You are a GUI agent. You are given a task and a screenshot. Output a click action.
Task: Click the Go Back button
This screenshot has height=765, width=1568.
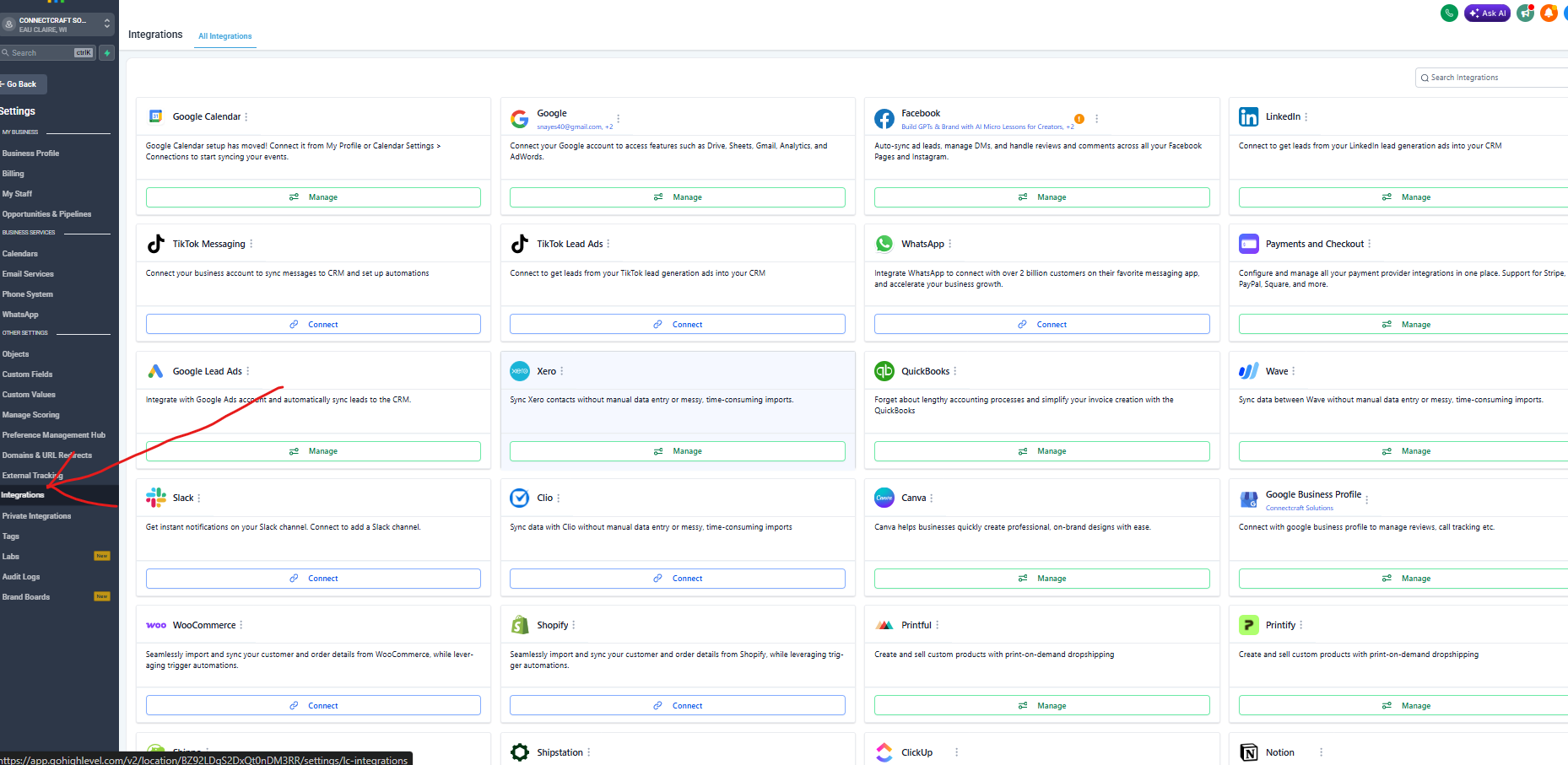[22, 84]
